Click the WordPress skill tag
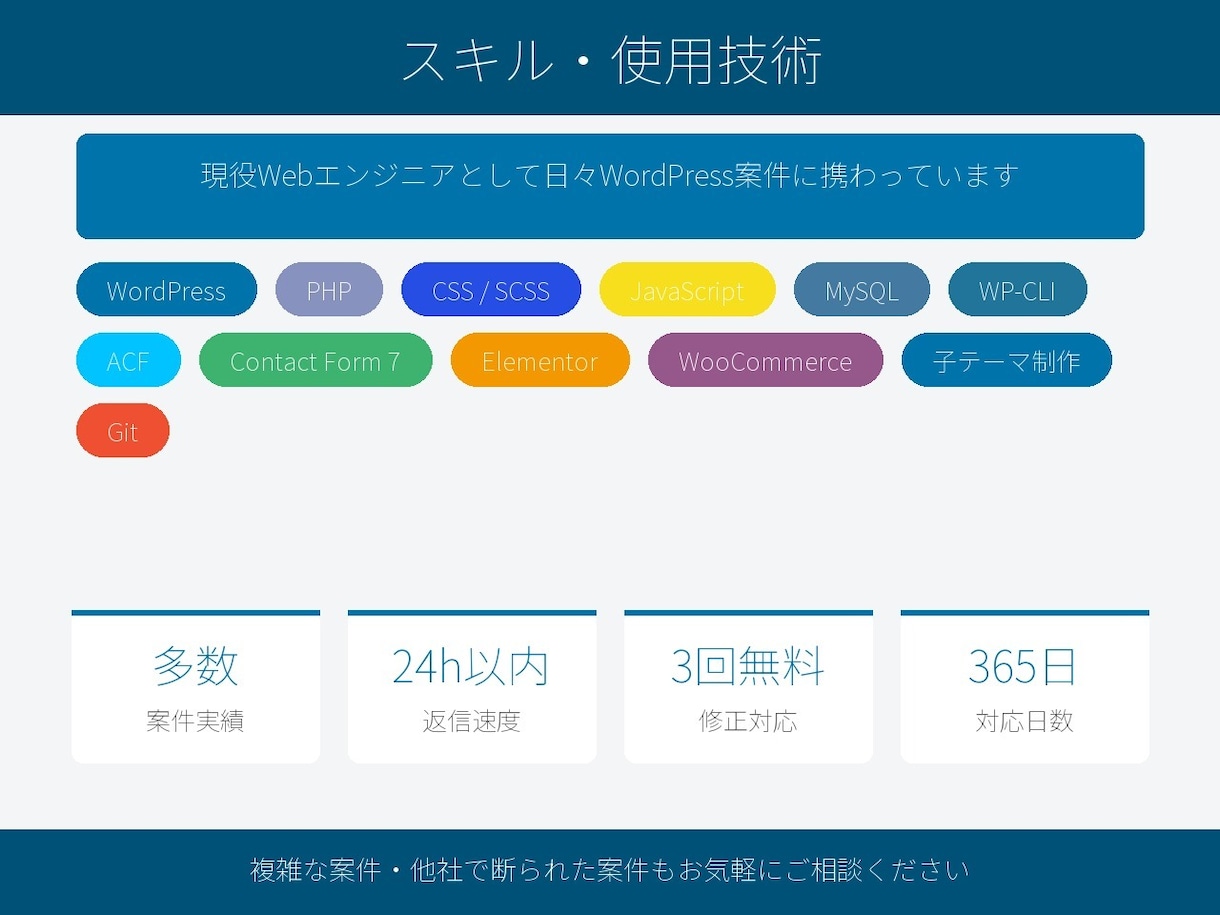The image size is (1220, 915). tap(166, 290)
